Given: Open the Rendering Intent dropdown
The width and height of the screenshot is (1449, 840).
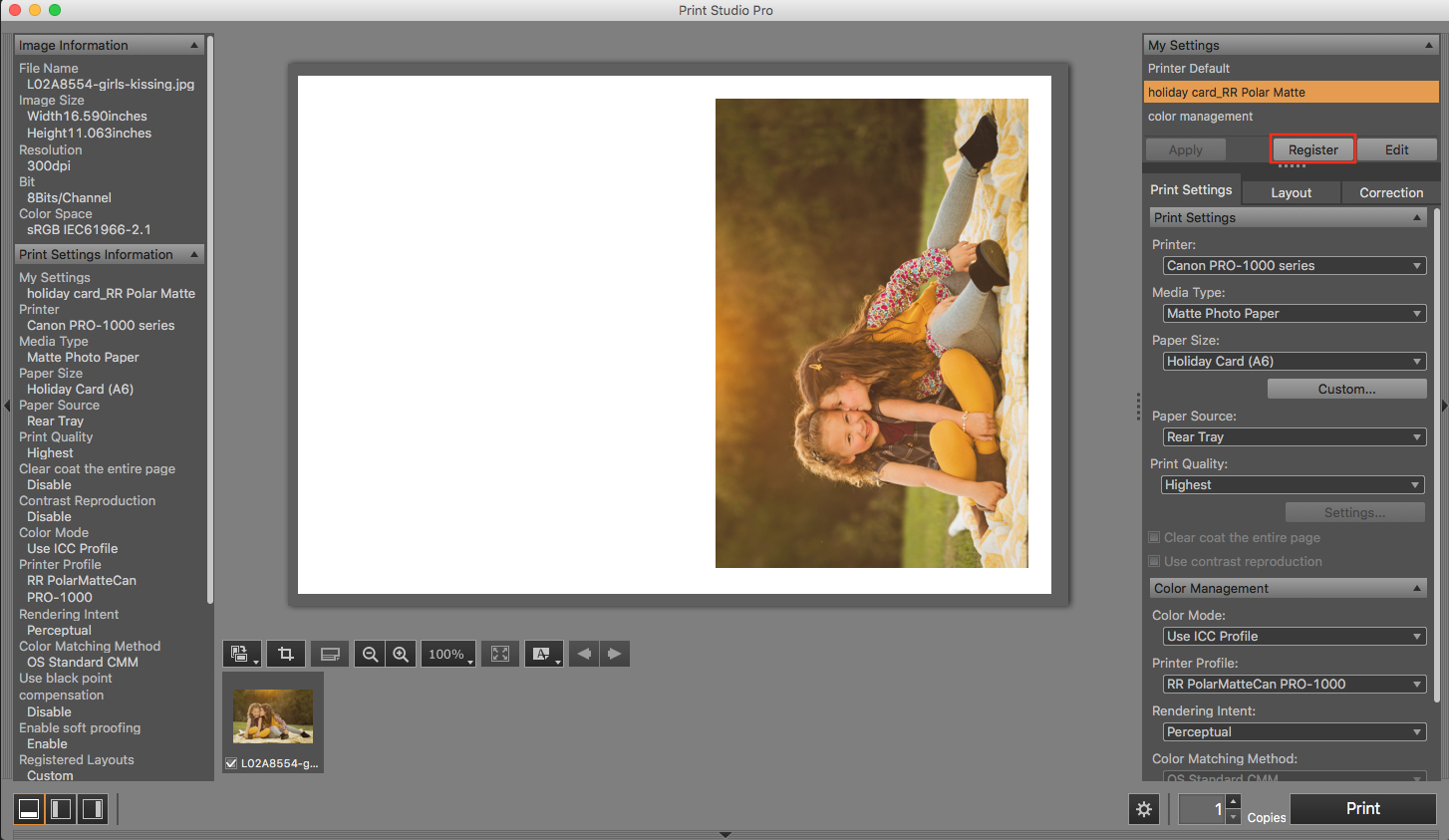Looking at the screenshot, I should click(1294, 731).
